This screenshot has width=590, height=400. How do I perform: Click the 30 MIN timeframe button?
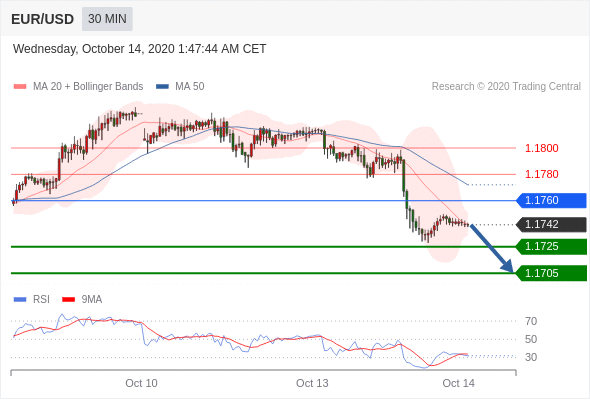107,19
